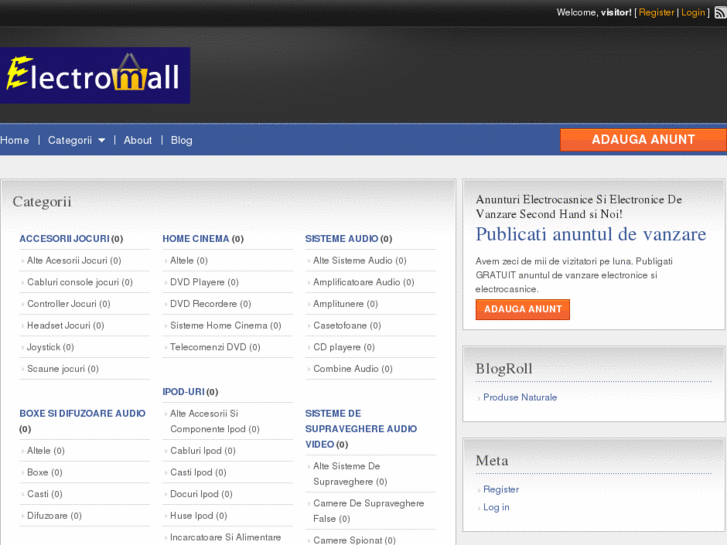
Task: Click Log in under Meta
Action: pyautogui.click(x=496, y=507)
